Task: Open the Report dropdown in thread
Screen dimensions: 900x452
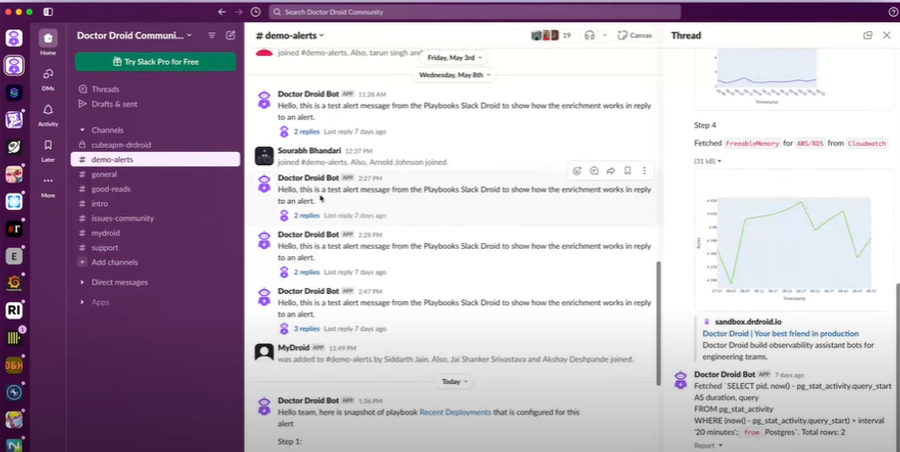Action: click(x=708, y=446)
